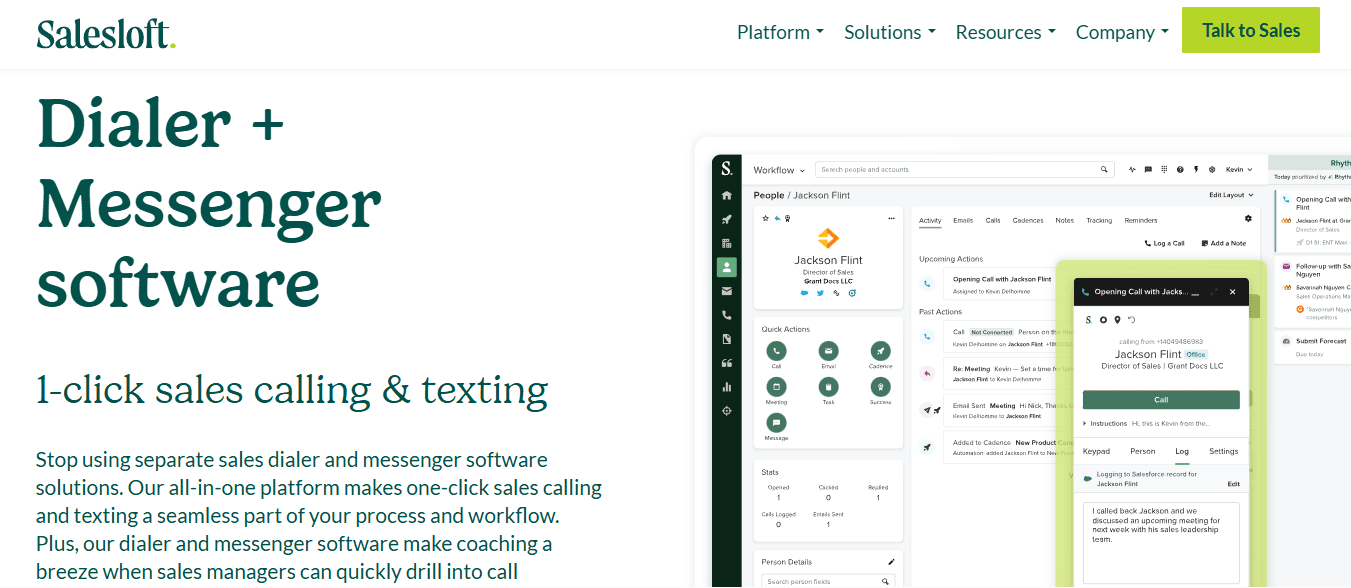1351x588 pixels.
Task: Switch to the Keypad tab in call window
Action: pyautogui.click(x=1096, y=451)
